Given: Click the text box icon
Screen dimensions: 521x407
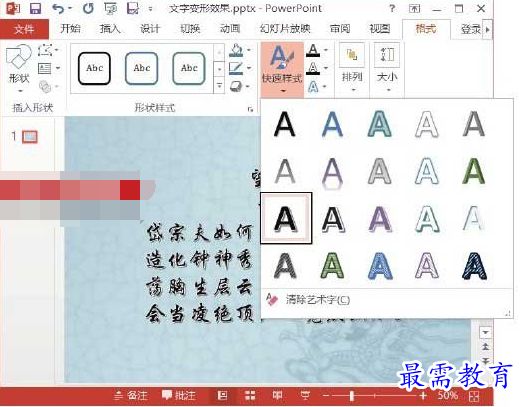Looking at the screenshot, I should click(45, 68).
